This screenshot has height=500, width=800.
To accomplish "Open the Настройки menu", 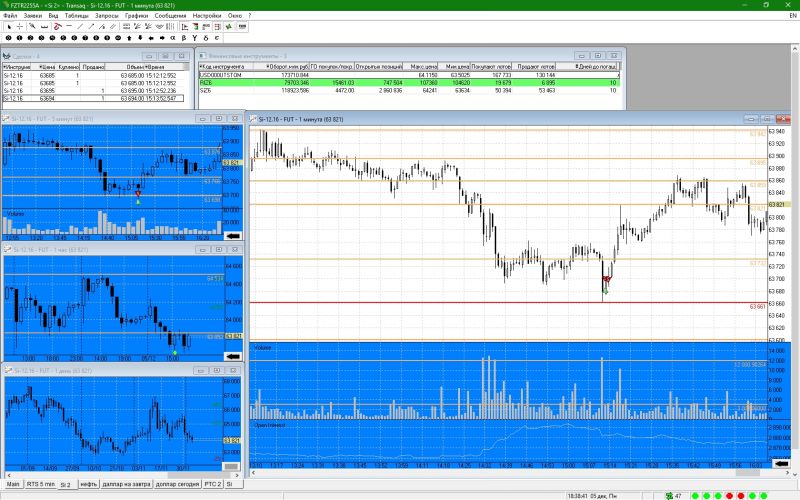I will pos(207,15).
